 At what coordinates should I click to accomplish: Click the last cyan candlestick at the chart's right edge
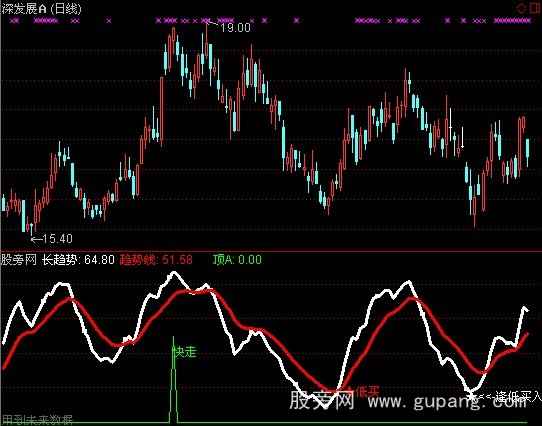[x=527, y=152]
